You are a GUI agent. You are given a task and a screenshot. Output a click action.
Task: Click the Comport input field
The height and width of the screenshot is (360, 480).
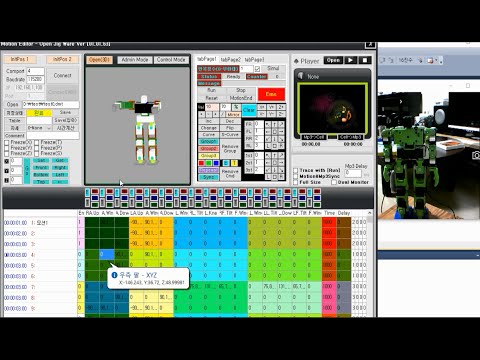(35, 71)
